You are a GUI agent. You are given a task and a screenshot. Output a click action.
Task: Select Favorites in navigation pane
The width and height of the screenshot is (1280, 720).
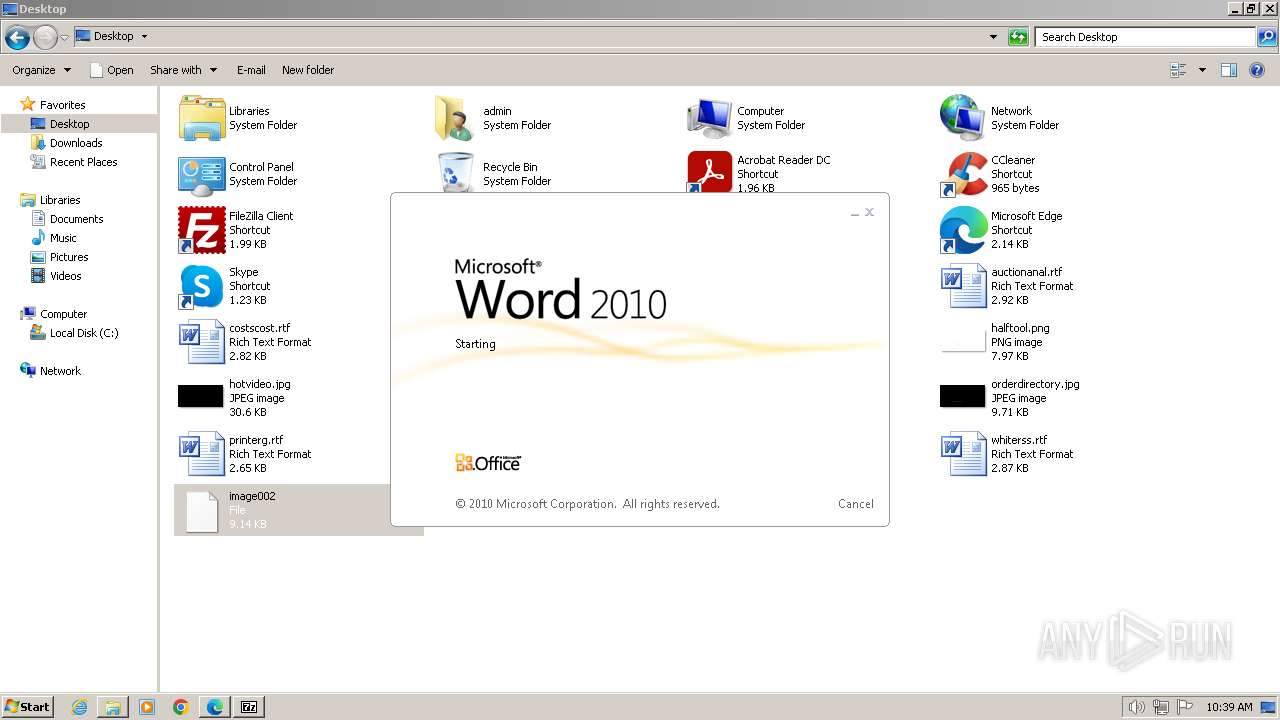coord(62,105)
